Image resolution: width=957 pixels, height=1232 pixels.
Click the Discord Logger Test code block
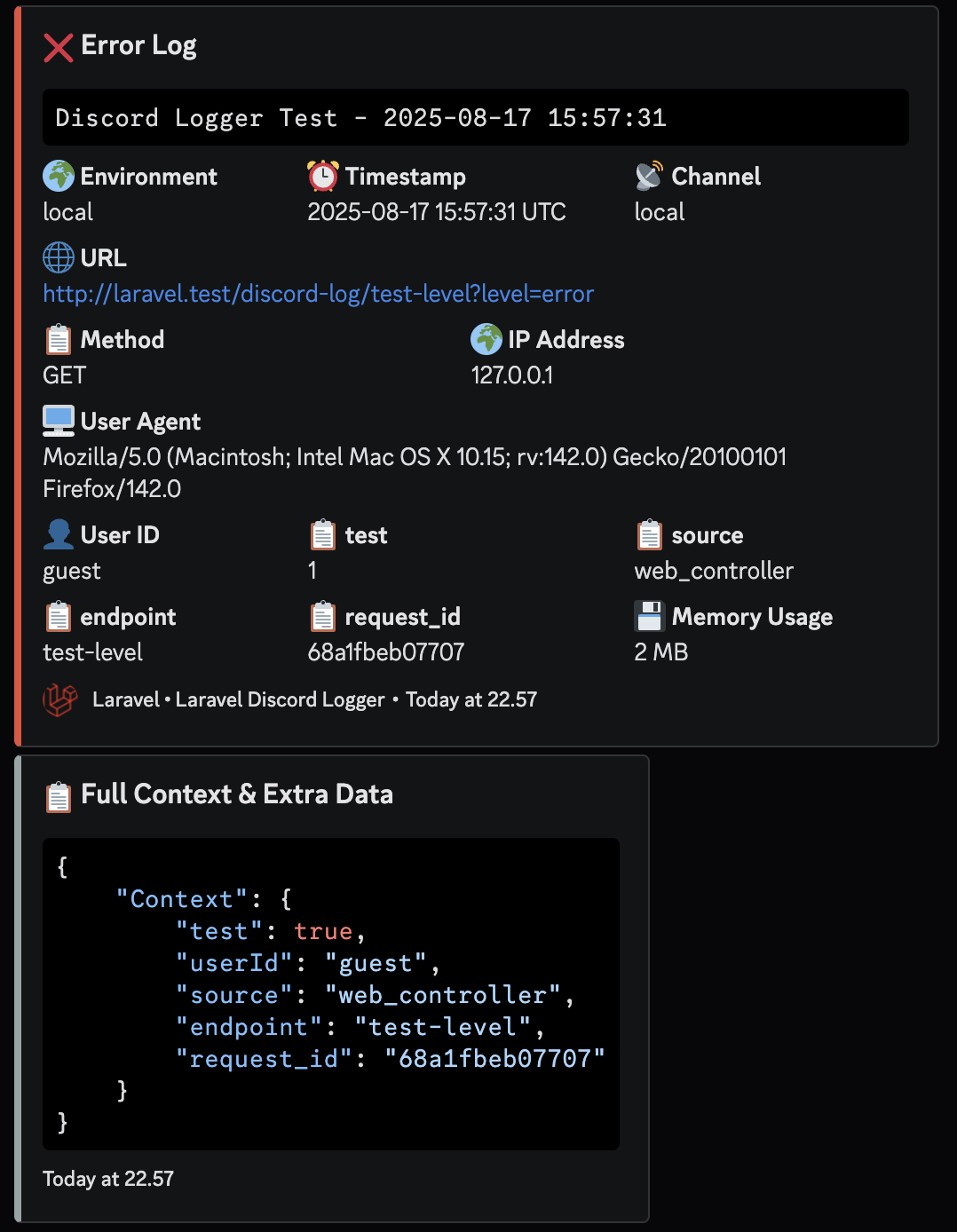475,118
